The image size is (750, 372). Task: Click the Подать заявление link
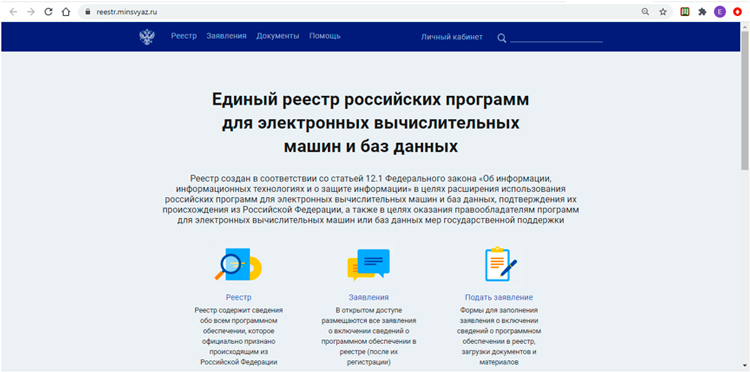(x=499, y=297)
